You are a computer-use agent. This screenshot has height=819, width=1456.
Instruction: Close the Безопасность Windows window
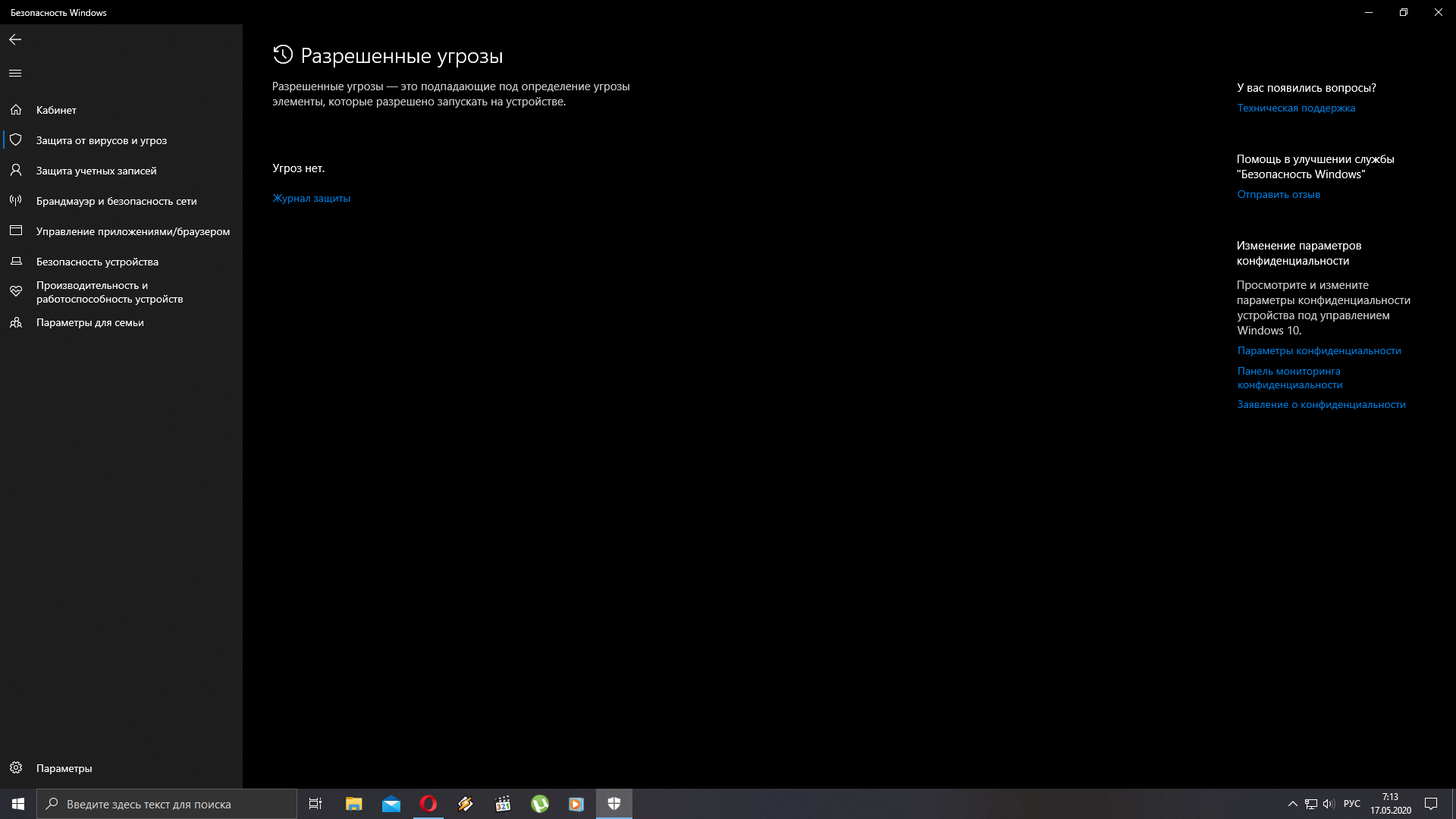tap(1439, 12)
